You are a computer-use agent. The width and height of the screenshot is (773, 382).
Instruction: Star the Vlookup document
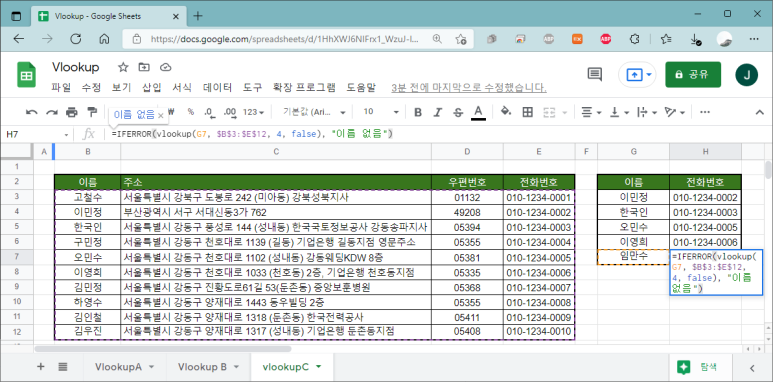click(123, 67)
